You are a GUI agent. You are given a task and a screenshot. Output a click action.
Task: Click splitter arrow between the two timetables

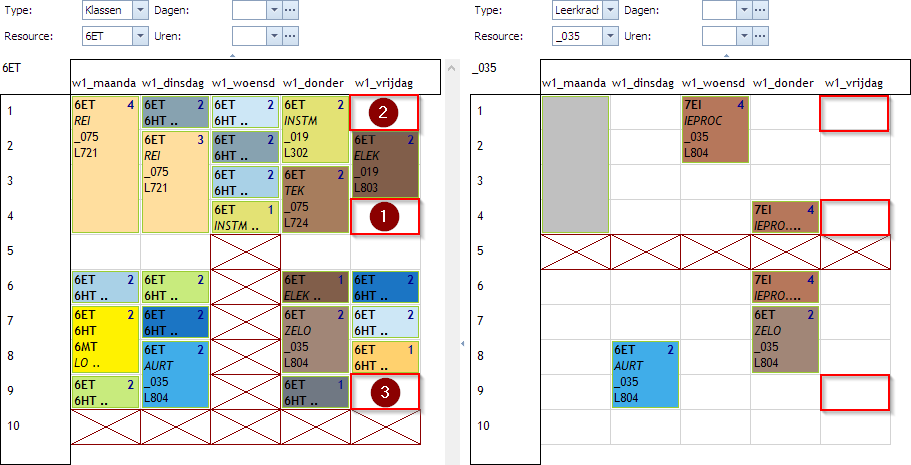(462, 344)
